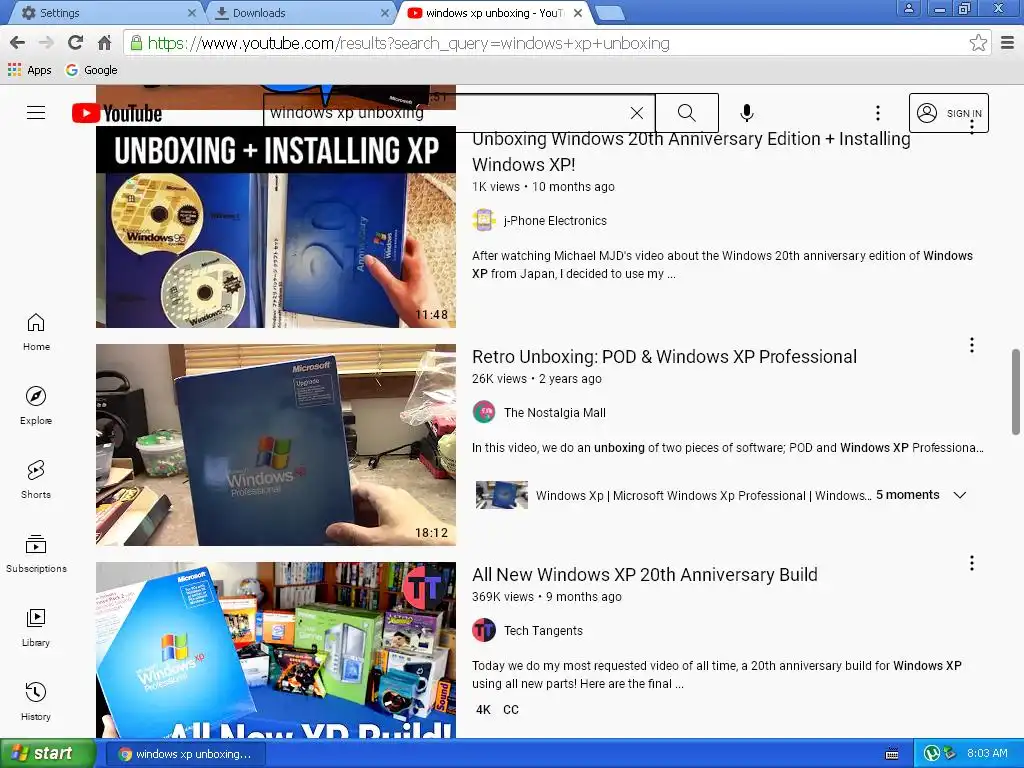Screen dimensions: 1024x768
Task: Click the taskbar on-screen keyboard icon
Action: pos(891,754)
